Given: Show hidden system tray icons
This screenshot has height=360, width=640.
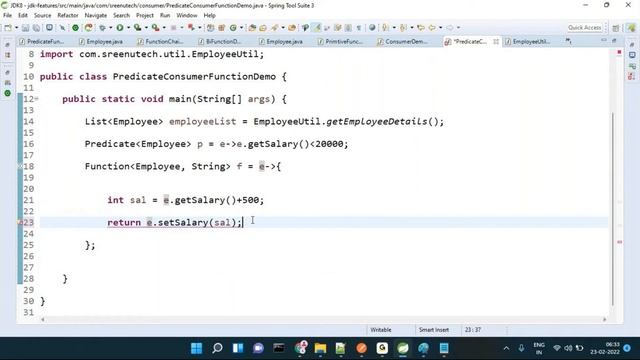Looking at the screenshot, I should (x=506, y=348).
